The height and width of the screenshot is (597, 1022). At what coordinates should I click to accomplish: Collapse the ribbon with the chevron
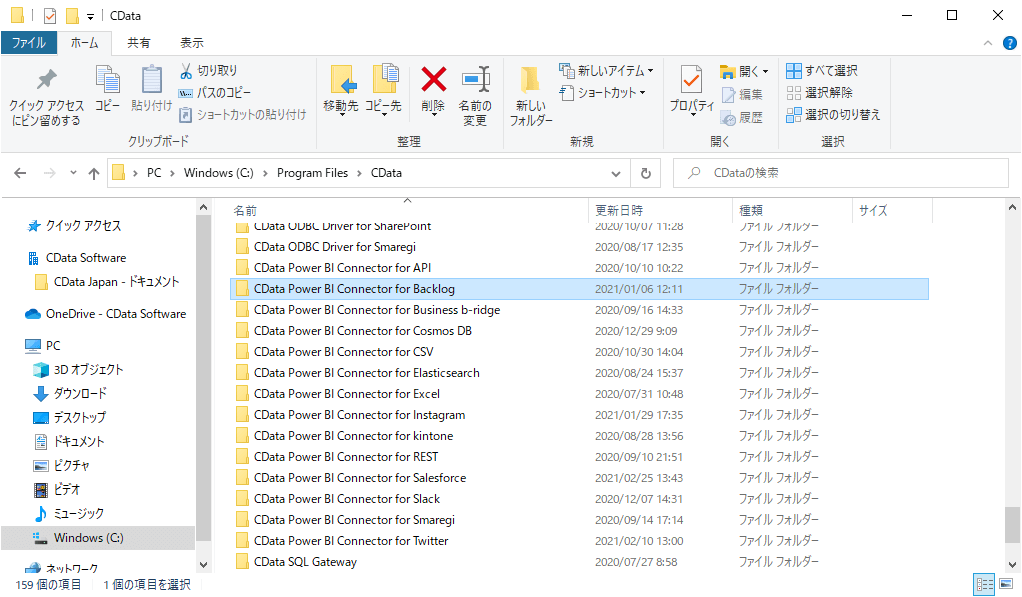point(987,43)
